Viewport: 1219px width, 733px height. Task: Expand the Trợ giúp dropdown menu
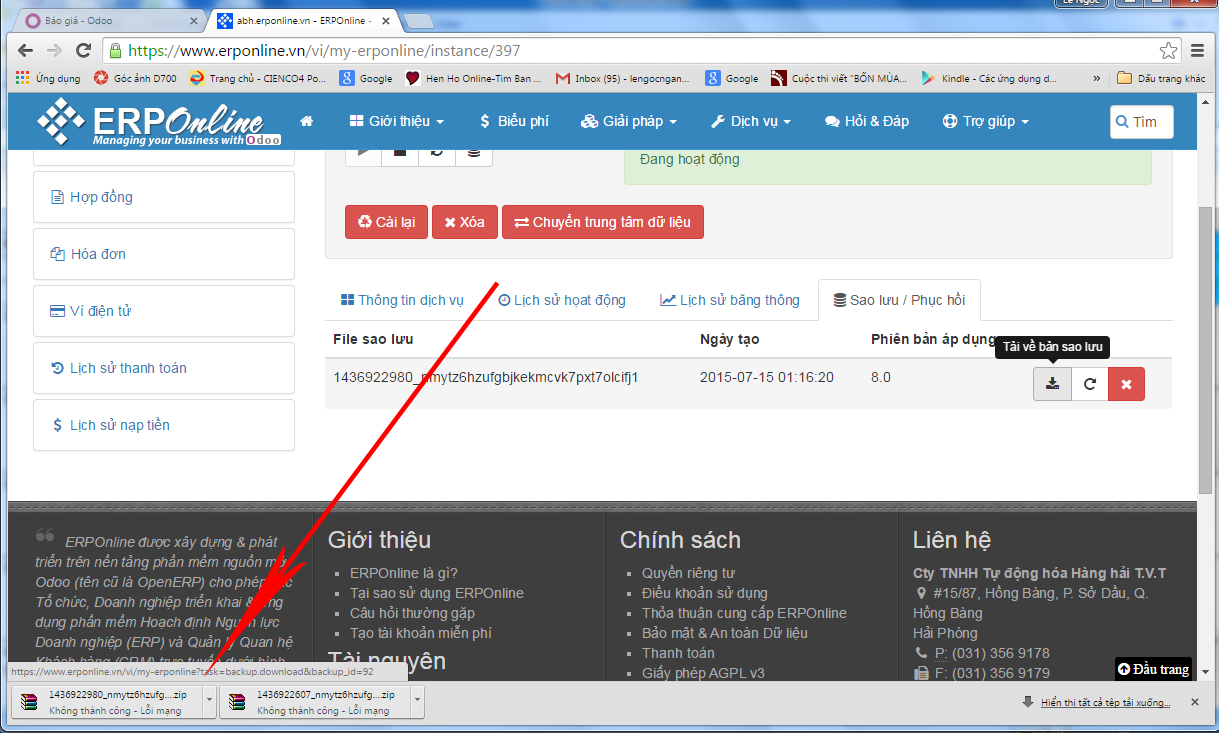[985, 121]
